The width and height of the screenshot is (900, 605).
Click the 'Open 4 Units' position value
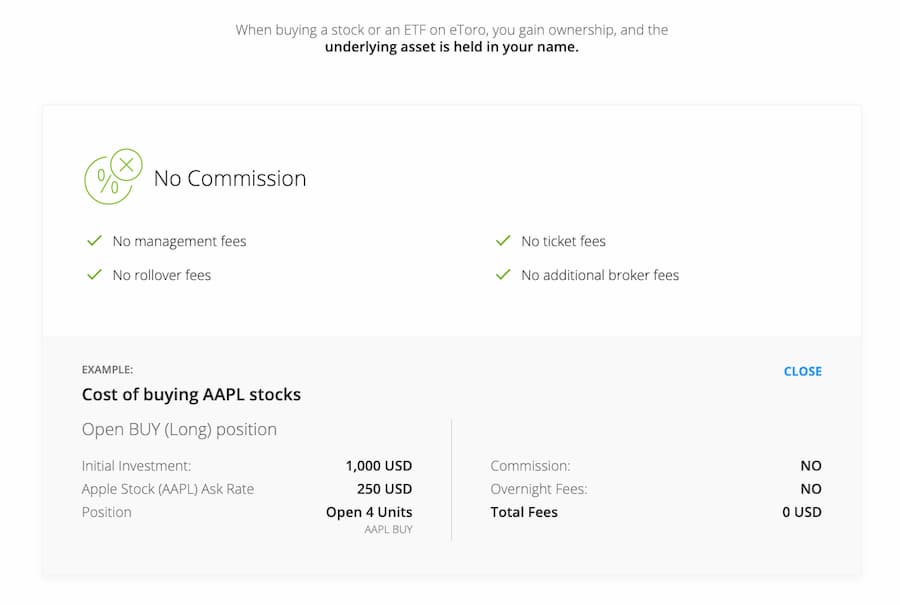point(369,512)
